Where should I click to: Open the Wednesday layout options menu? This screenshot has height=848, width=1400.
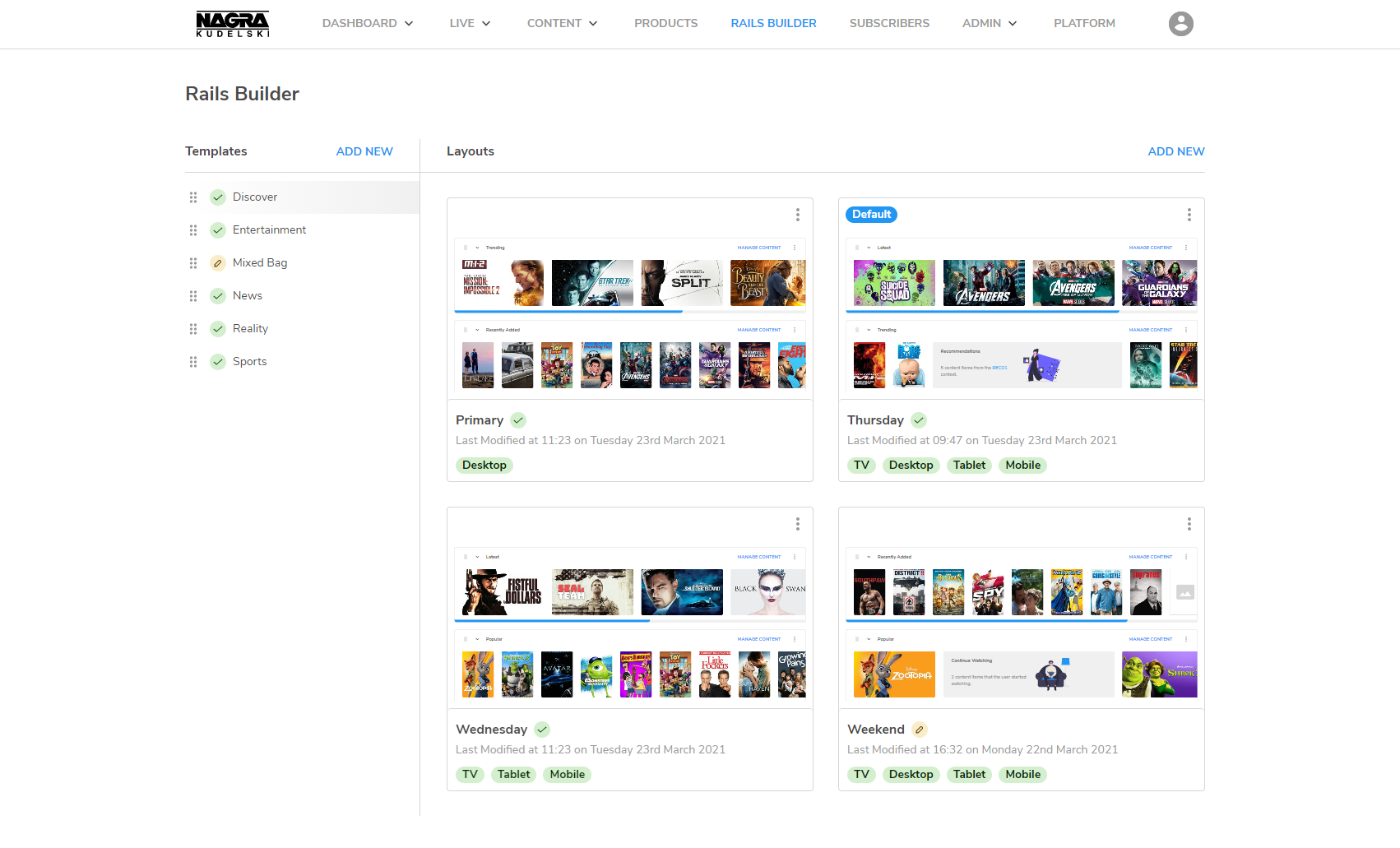pos(797,524)
